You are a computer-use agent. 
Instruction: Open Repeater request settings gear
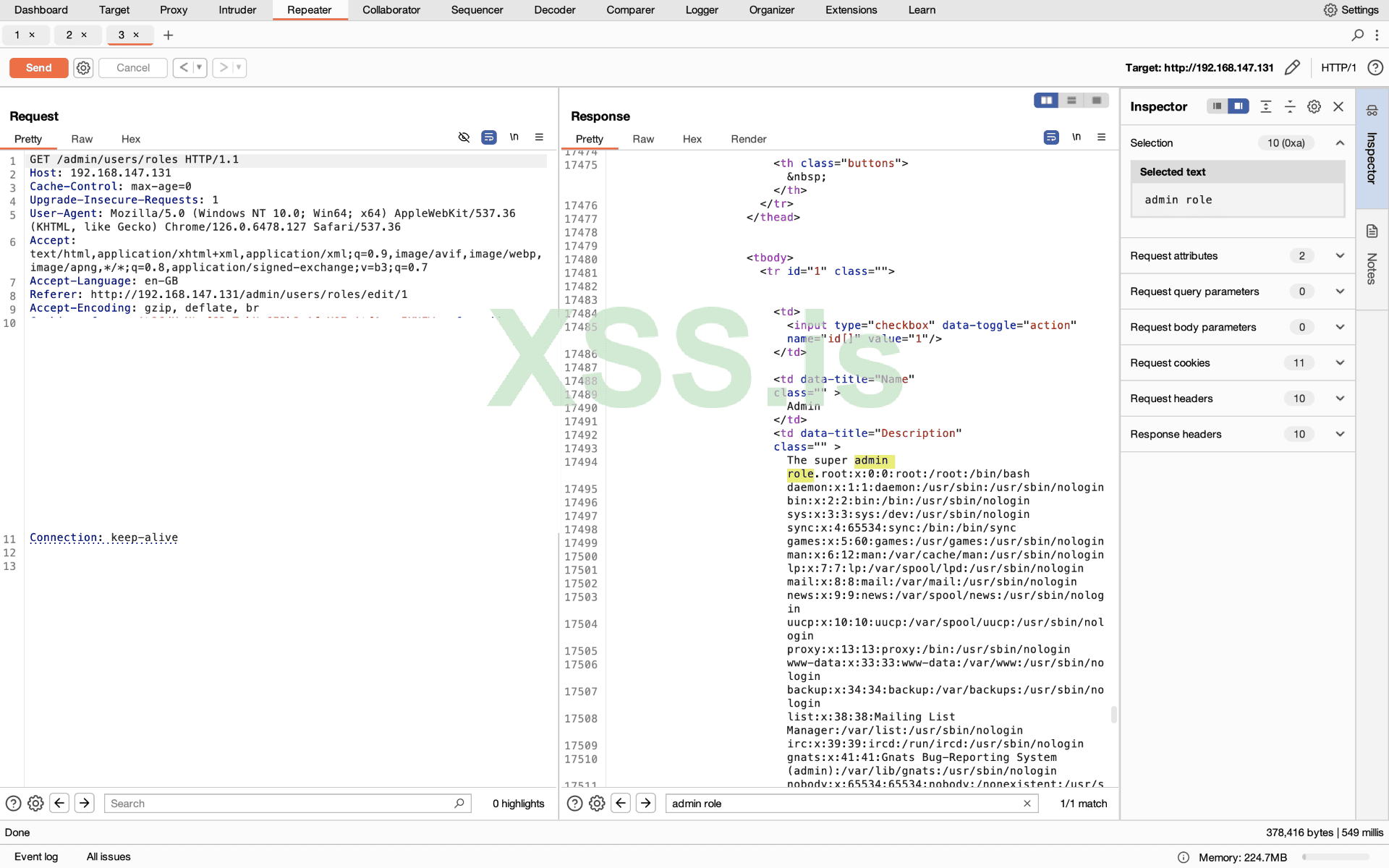click(83, 67)
